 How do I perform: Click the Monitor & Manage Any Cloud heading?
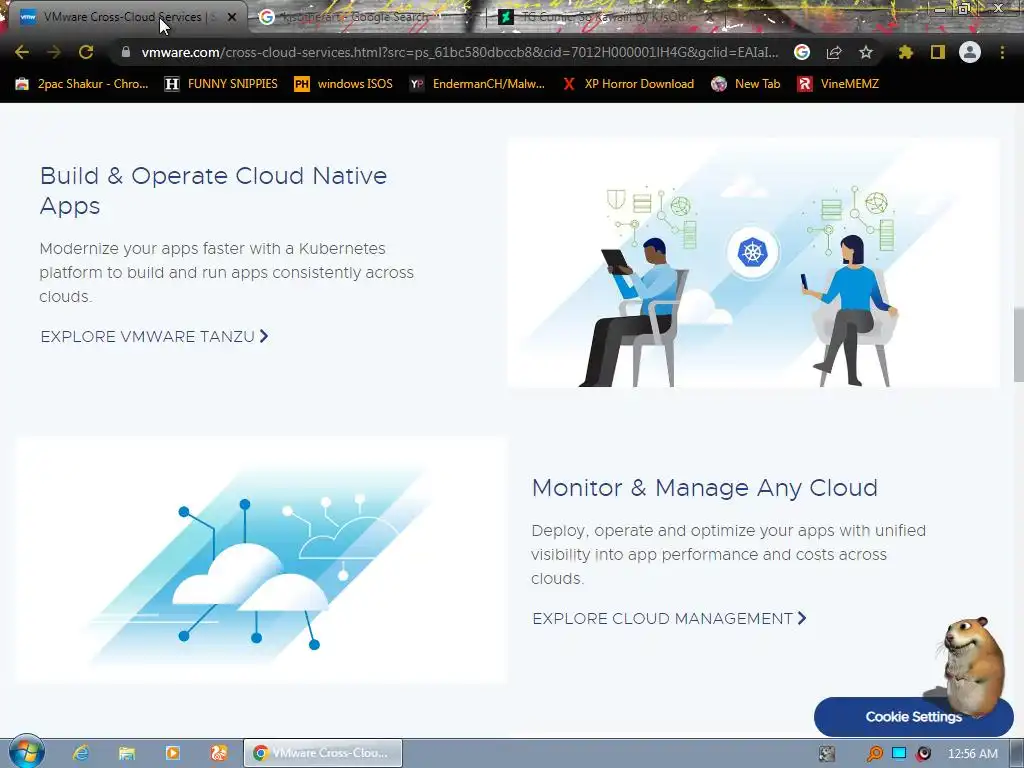click(x=705, y=488)
